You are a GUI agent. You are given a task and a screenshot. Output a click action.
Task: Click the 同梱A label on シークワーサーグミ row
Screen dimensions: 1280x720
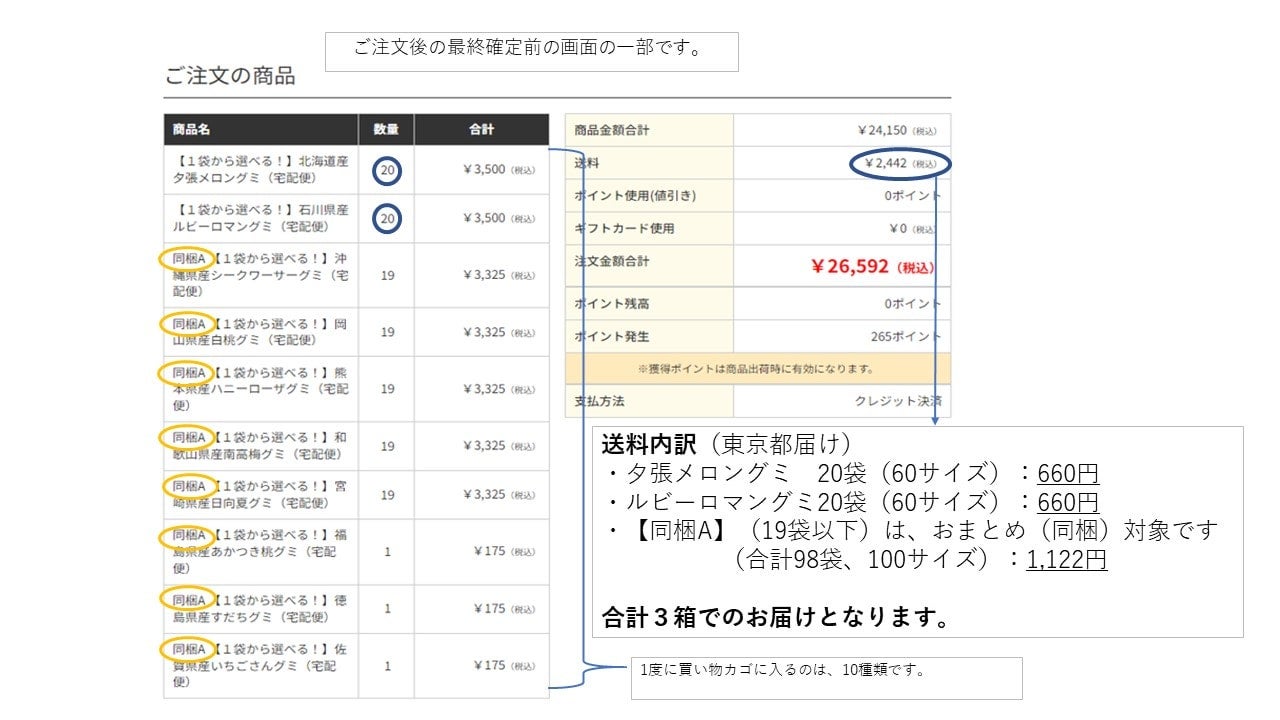coord(187,258)
